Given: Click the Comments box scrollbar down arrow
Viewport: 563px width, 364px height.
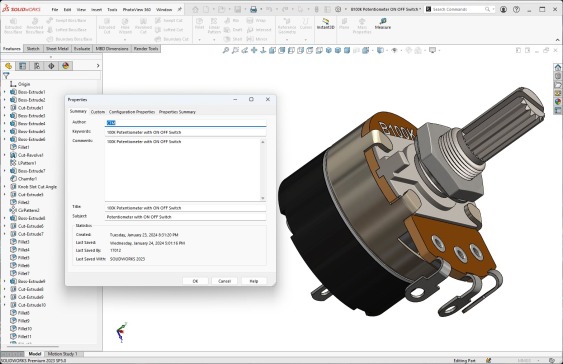Looking at the screenshot, I should (263, 198).
